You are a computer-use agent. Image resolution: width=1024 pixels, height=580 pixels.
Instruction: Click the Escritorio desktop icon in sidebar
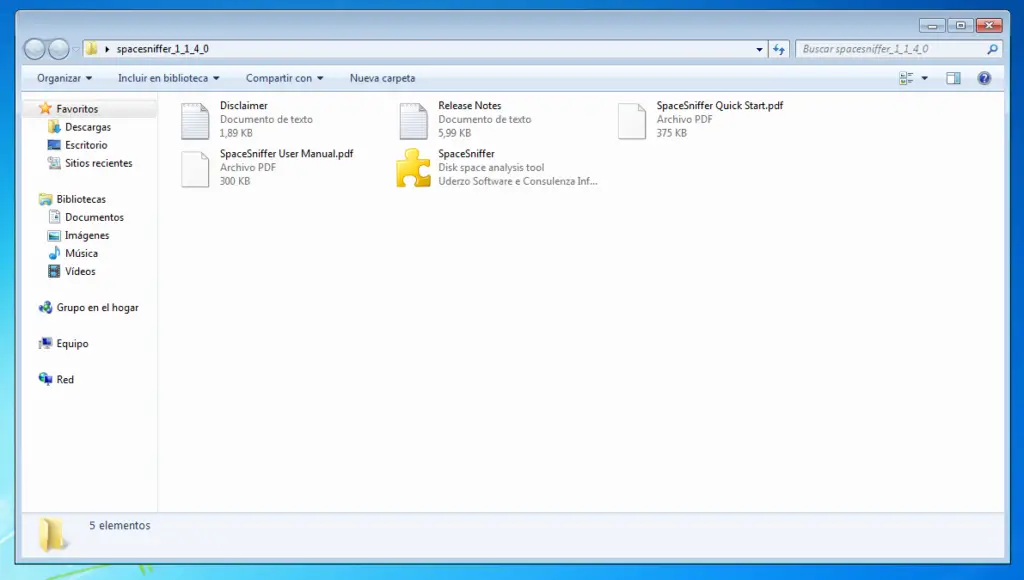pos(54,145)
